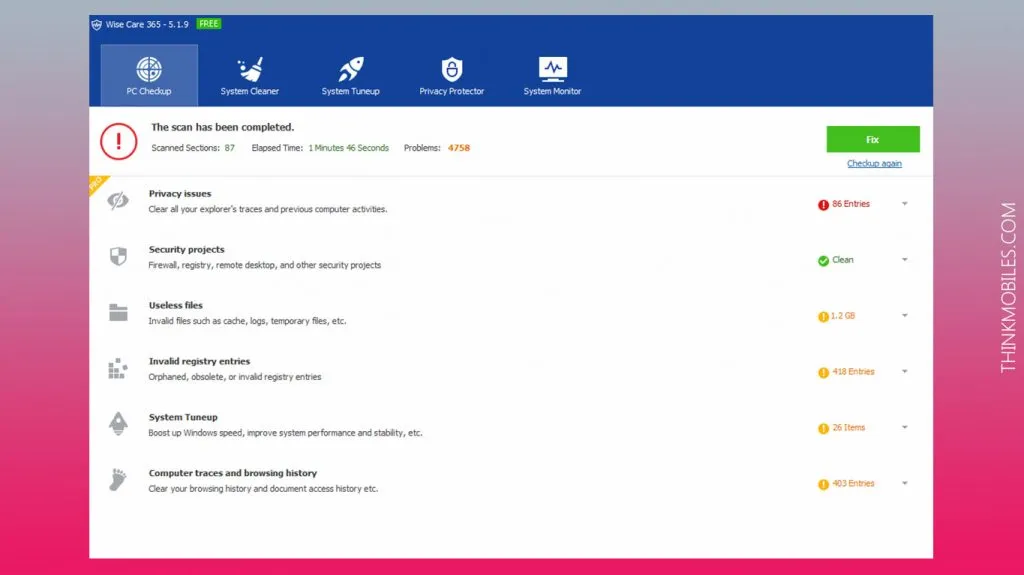The height and width of the screenshot is (575, 1024).
Task: Click the Privacy issues crossed-eye icon
Action: pos(118,201)
